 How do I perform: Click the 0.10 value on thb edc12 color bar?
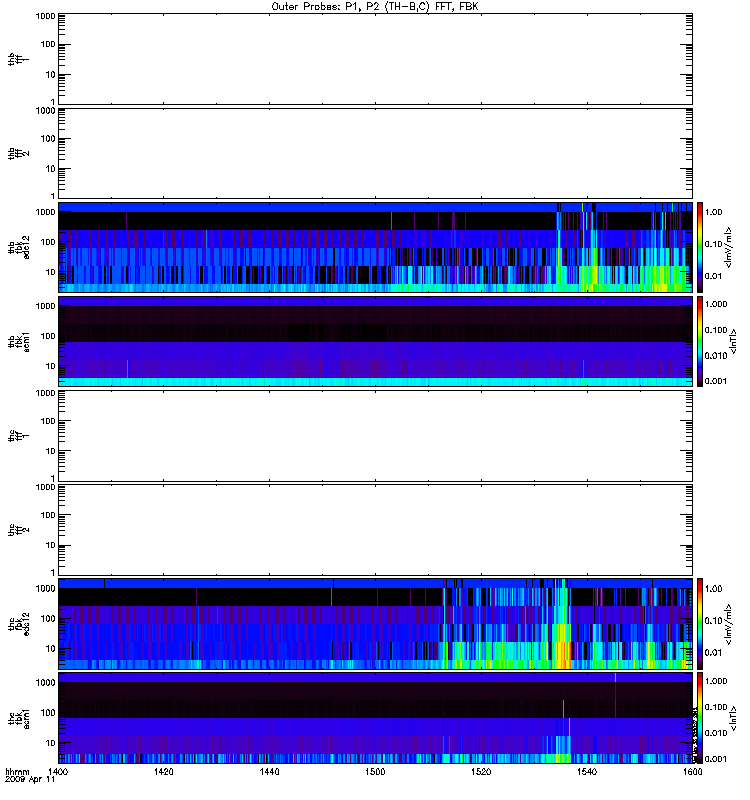[713, 244]
